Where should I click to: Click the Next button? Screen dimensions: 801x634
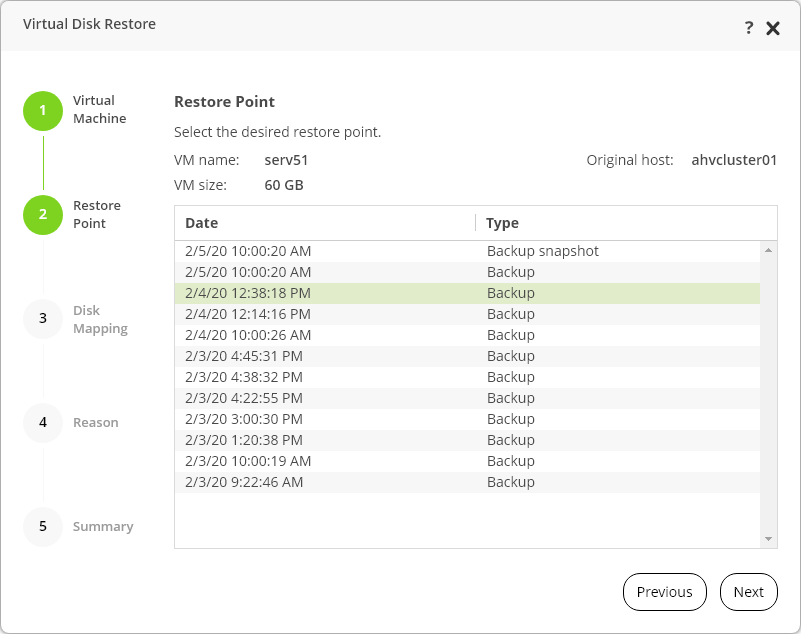coord(748,592)
